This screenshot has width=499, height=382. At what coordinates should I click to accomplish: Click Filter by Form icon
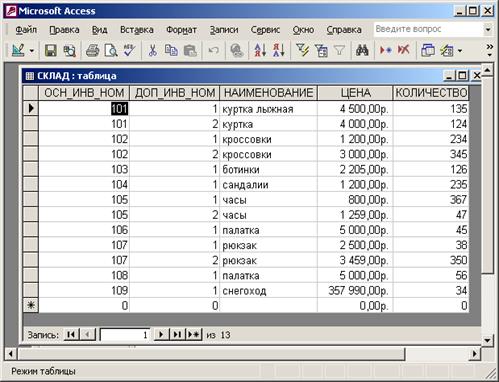[x=321, y=51]
